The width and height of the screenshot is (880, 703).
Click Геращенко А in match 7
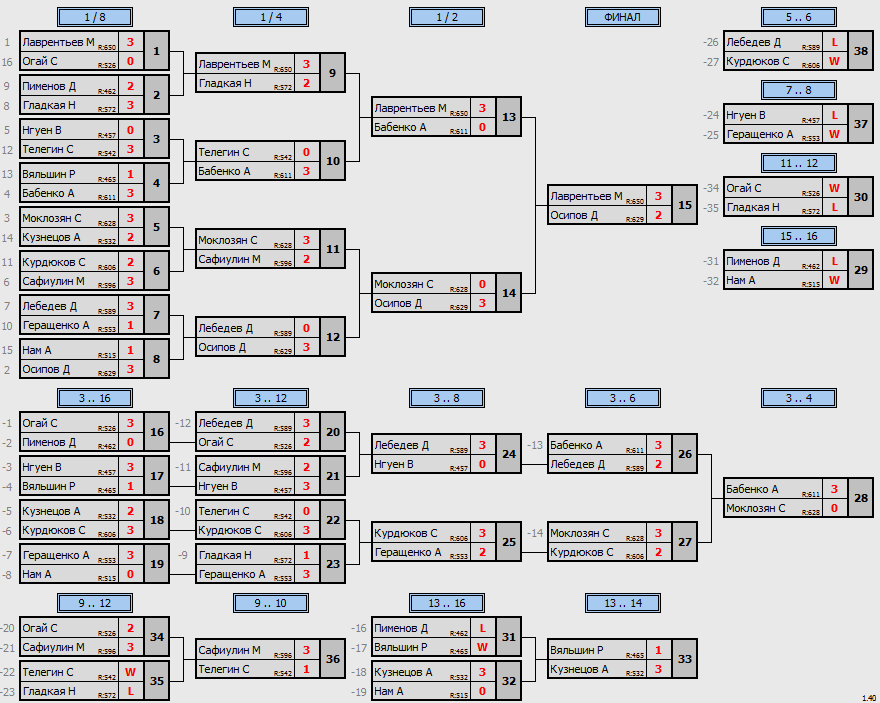tap(56, 325)
